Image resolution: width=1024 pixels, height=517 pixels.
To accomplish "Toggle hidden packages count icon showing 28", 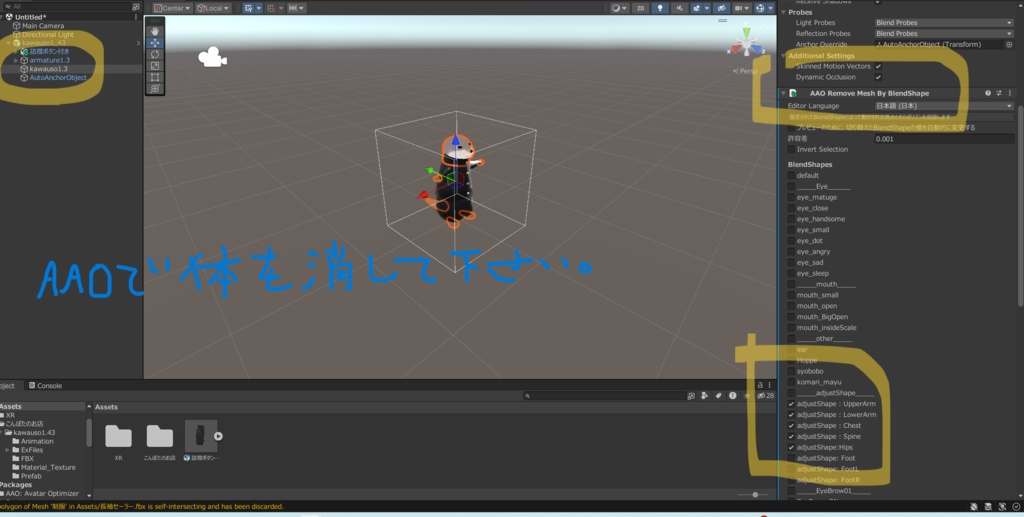I will click(765, 396).
